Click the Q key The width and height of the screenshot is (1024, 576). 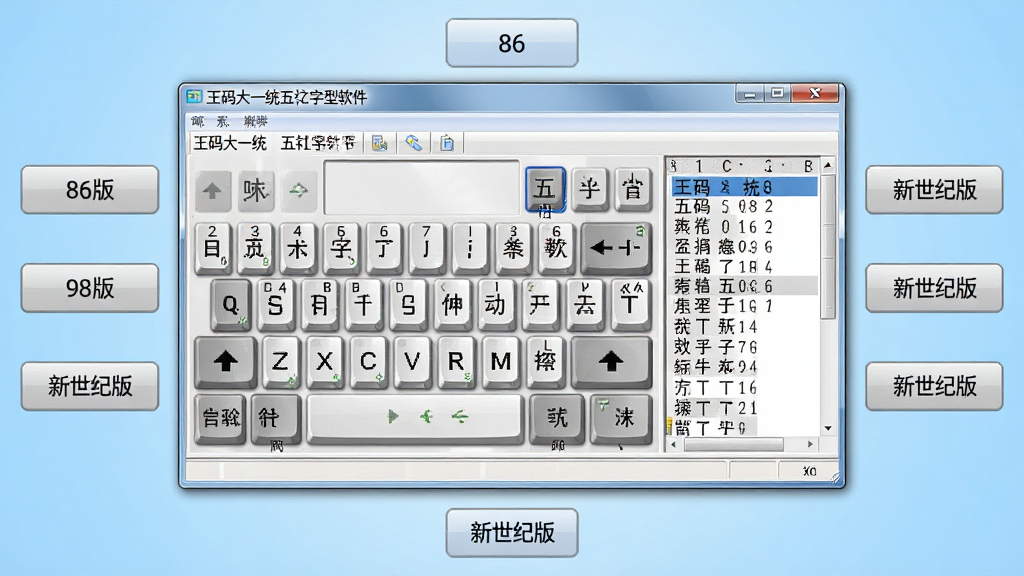(x=231, y=304)
